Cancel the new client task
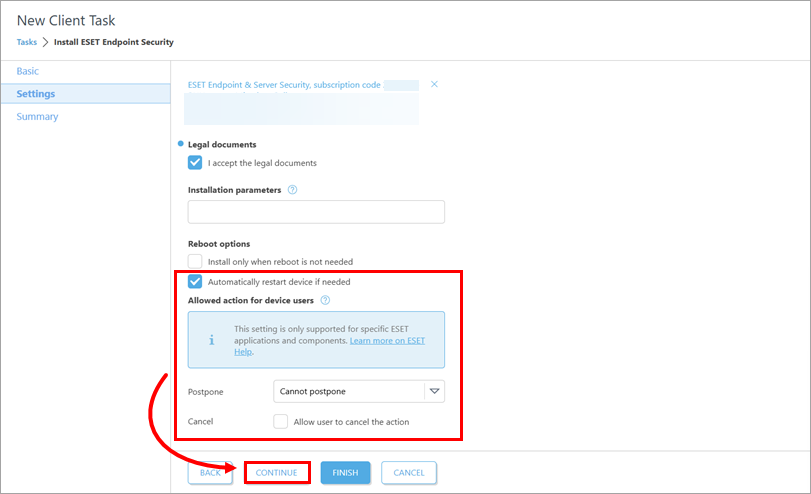Screen dimensions: 811x494 click(x=408, y=473)
